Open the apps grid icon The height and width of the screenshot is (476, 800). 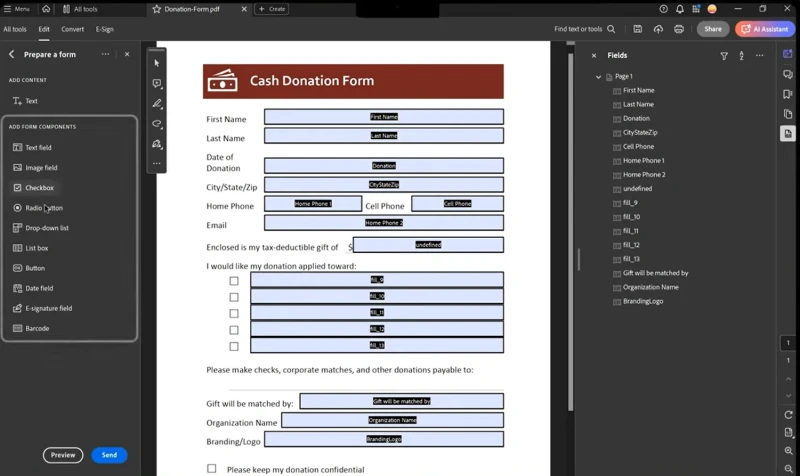696,9
